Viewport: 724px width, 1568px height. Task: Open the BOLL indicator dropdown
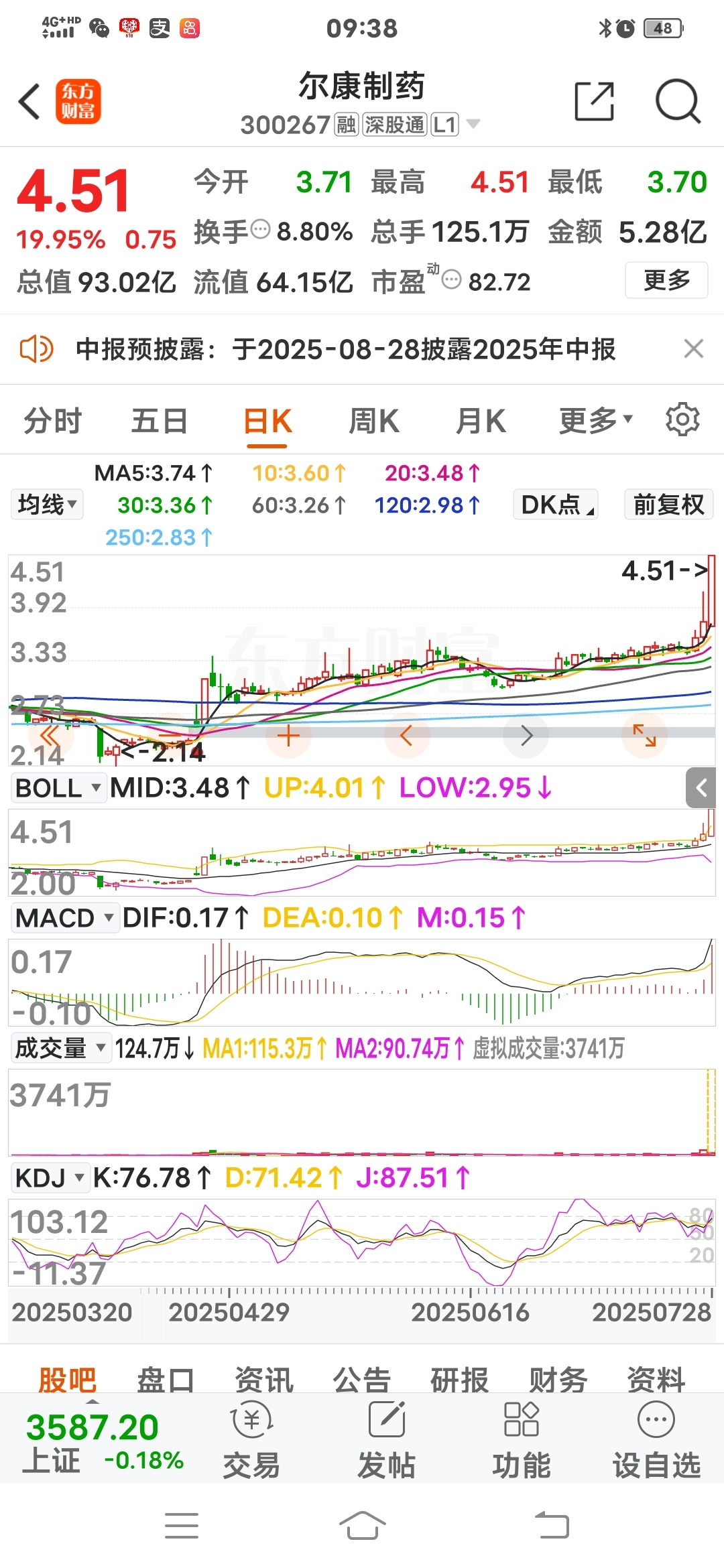(58, 788)
